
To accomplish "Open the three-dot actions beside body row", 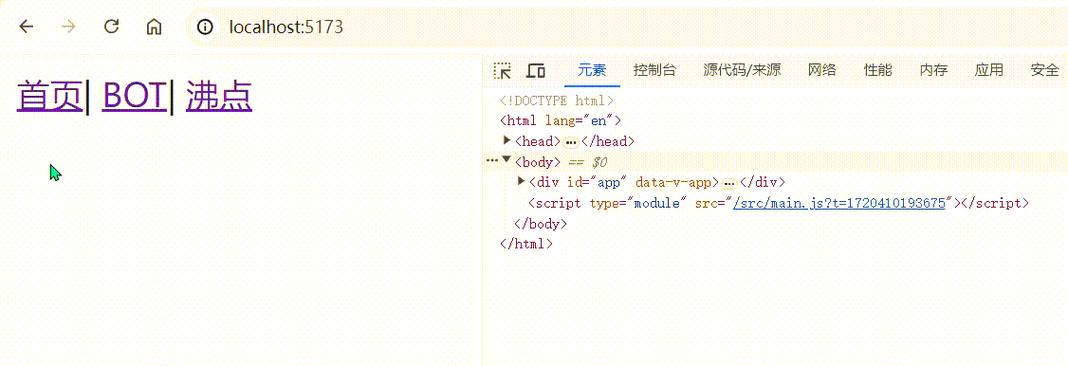I will pyautogui.click(x=492, y=162).
